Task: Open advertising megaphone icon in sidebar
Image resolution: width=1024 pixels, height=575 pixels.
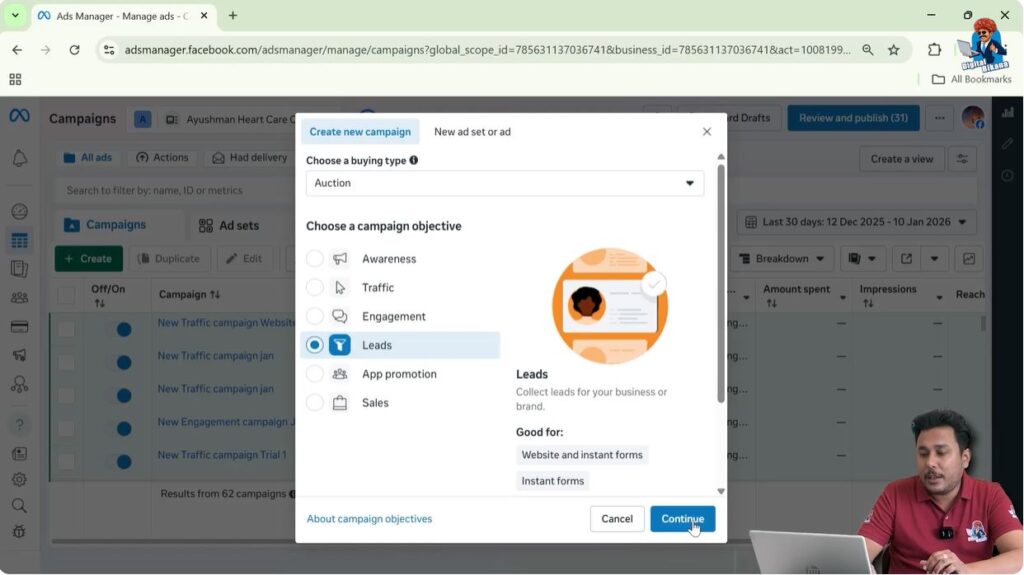Action: pyautogui.click(x=20, y=355)
